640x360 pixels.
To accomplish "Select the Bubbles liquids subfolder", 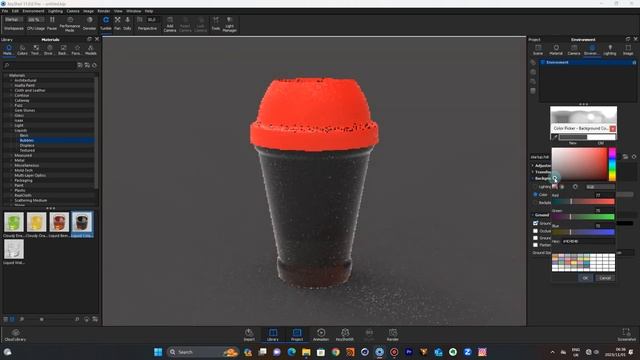I will pos(27,140).
